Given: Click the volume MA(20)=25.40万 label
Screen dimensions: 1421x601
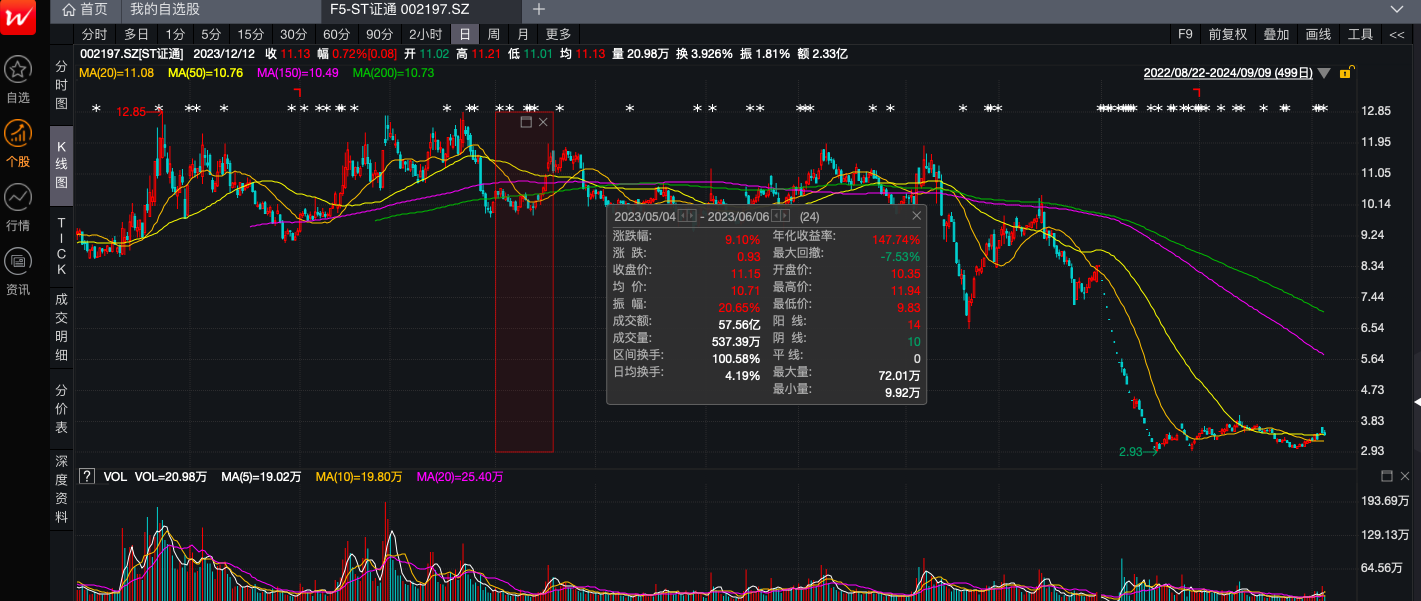Looking at the screenshot, I should click(x=460, y=477).
